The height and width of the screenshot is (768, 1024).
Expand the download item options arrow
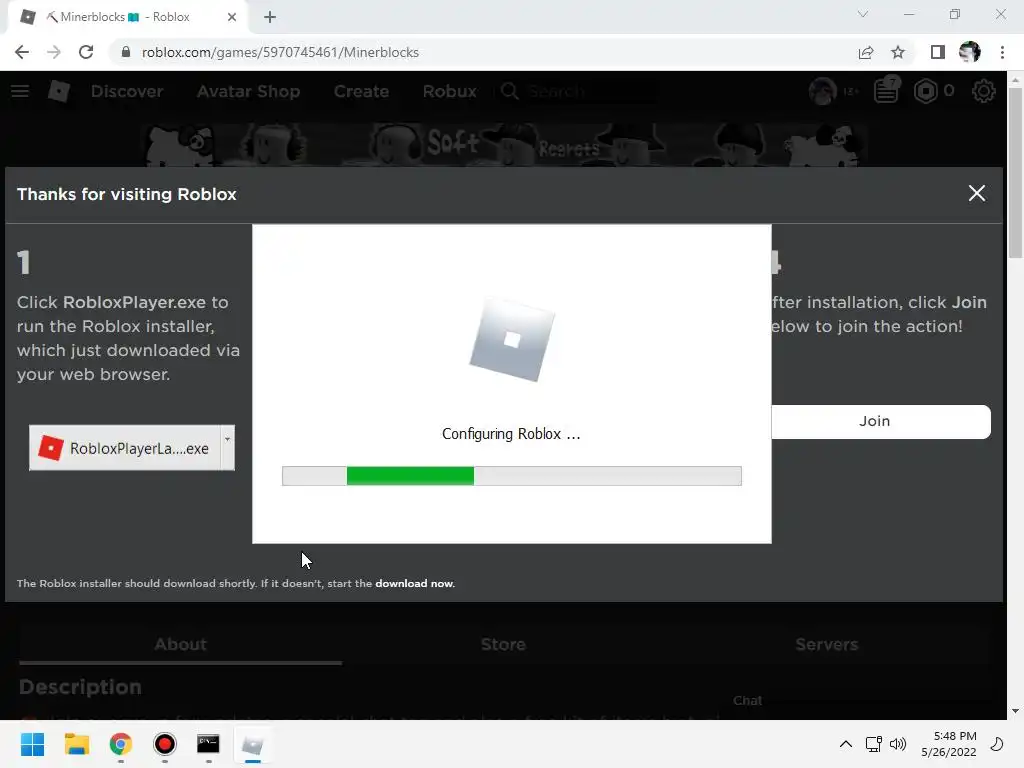pos(227,448)
